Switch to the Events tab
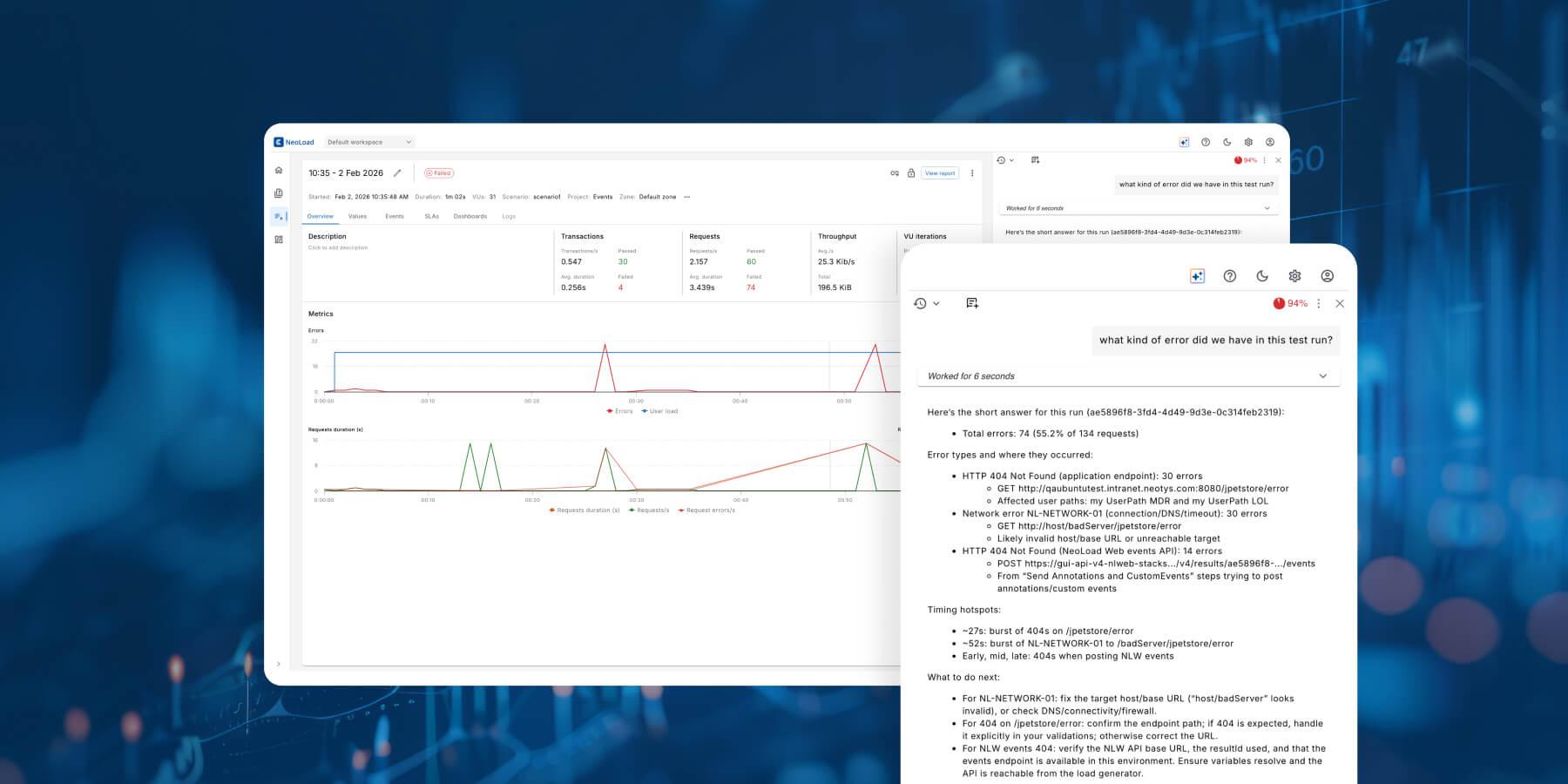Screen dimensions: 1568x784 (395, 216)
